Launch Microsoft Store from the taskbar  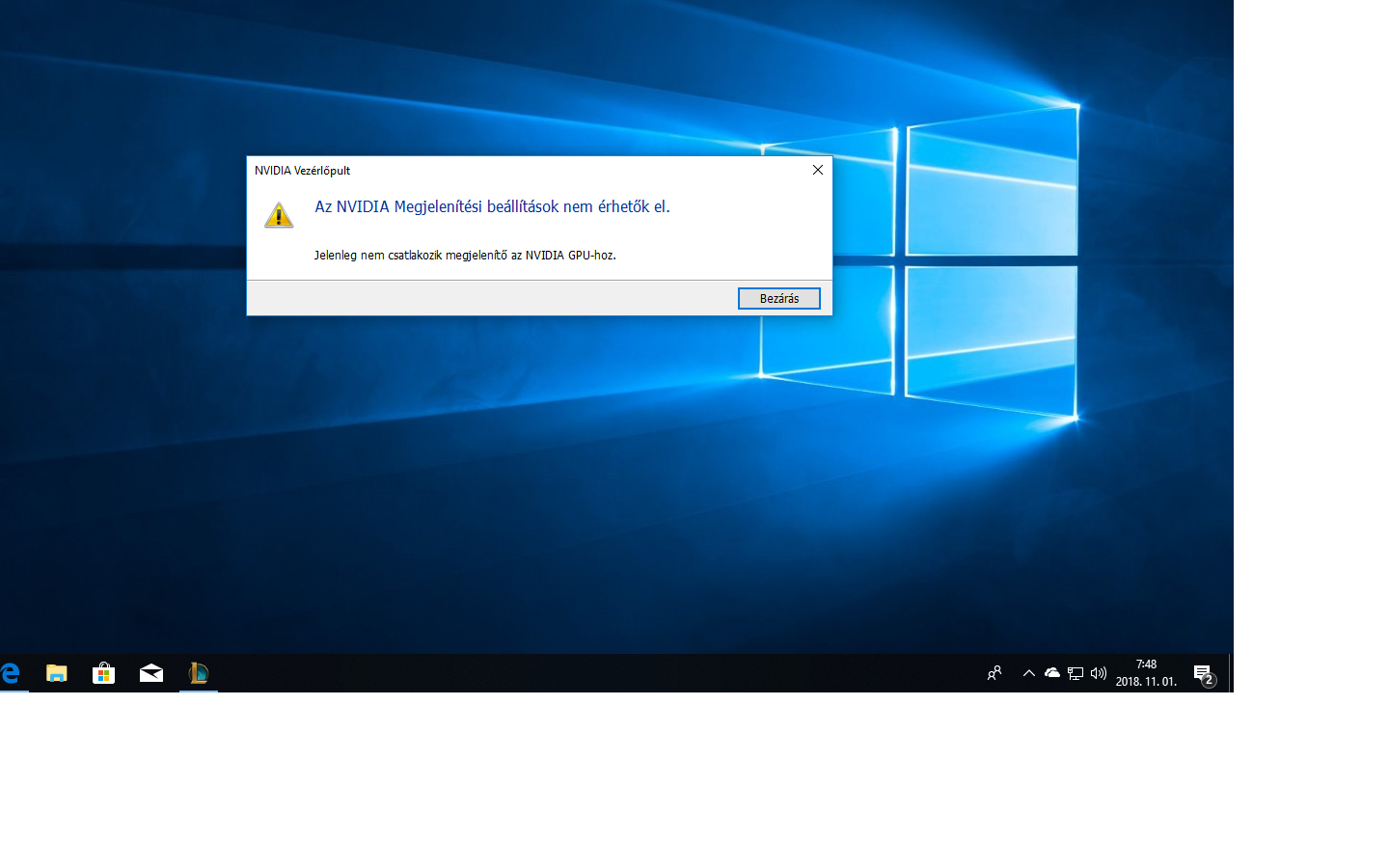pos(104,673)
